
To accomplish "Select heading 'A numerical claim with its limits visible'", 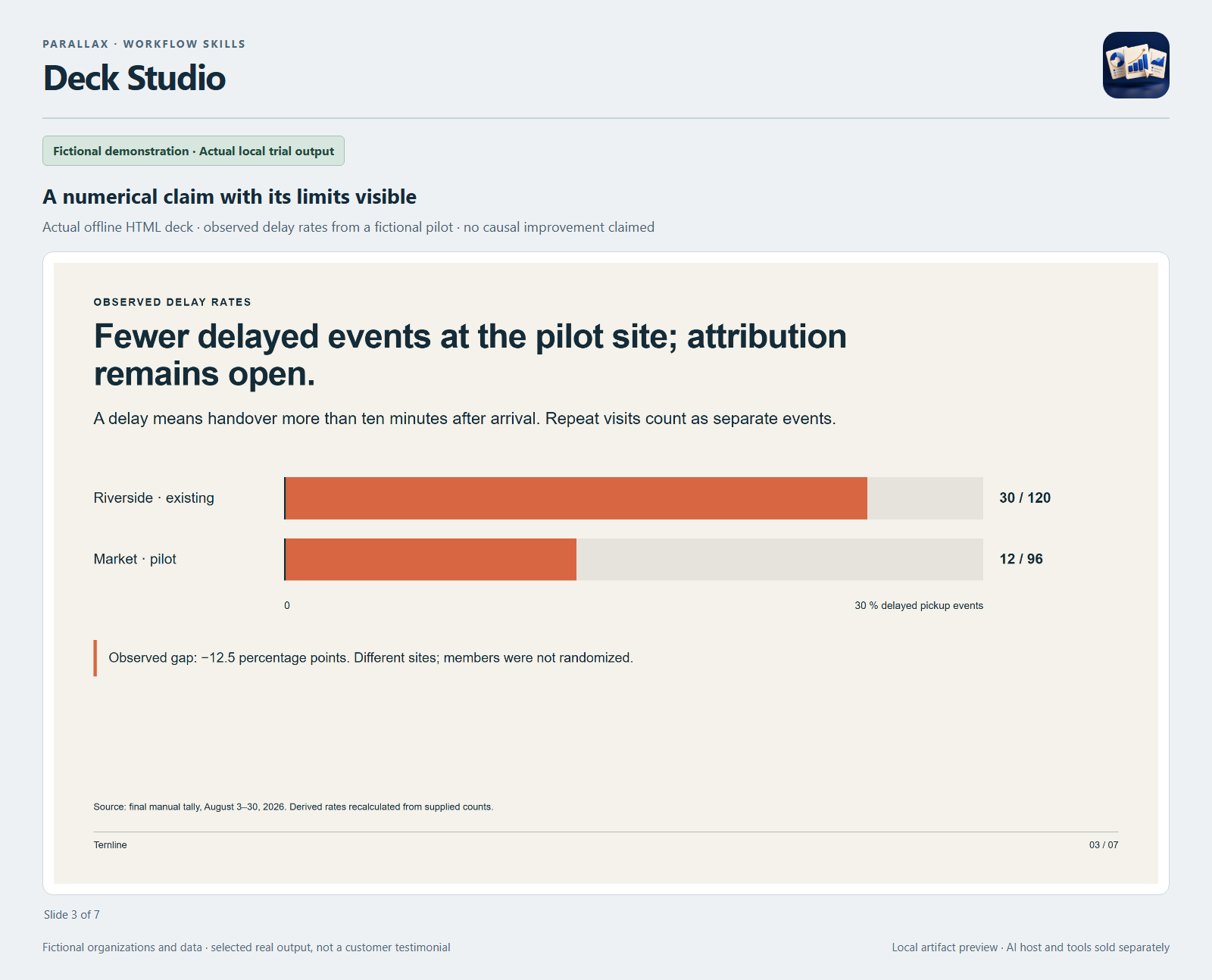I will (230, 197).
